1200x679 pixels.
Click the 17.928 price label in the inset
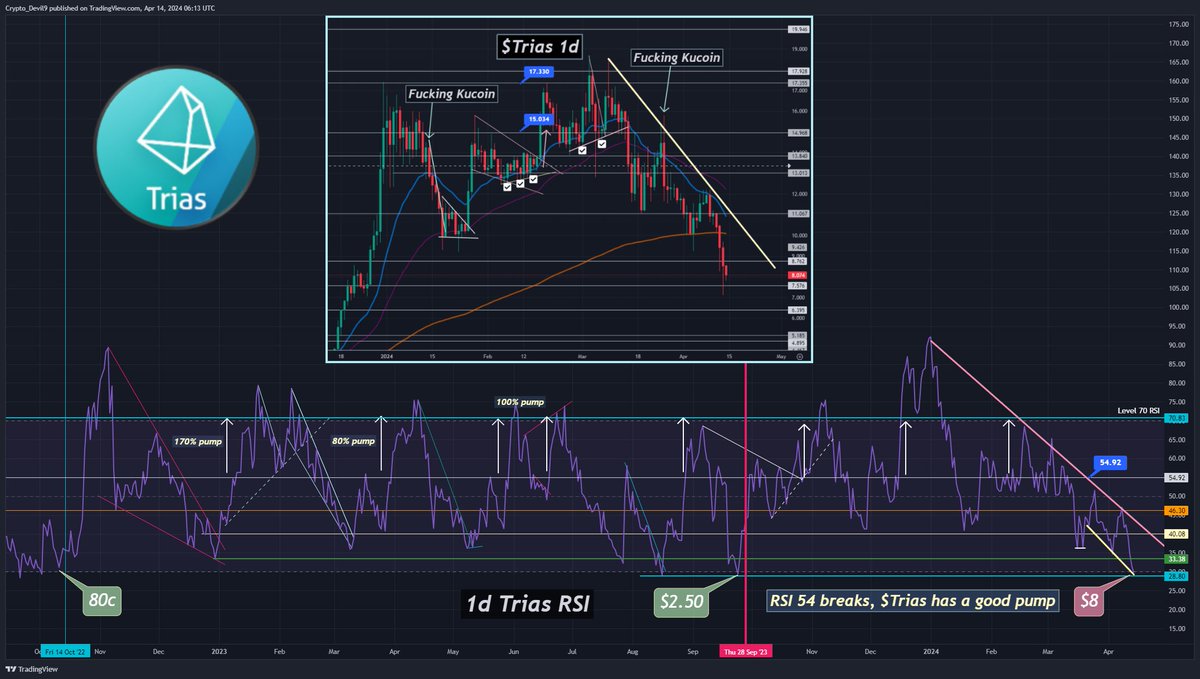(798, 71)
